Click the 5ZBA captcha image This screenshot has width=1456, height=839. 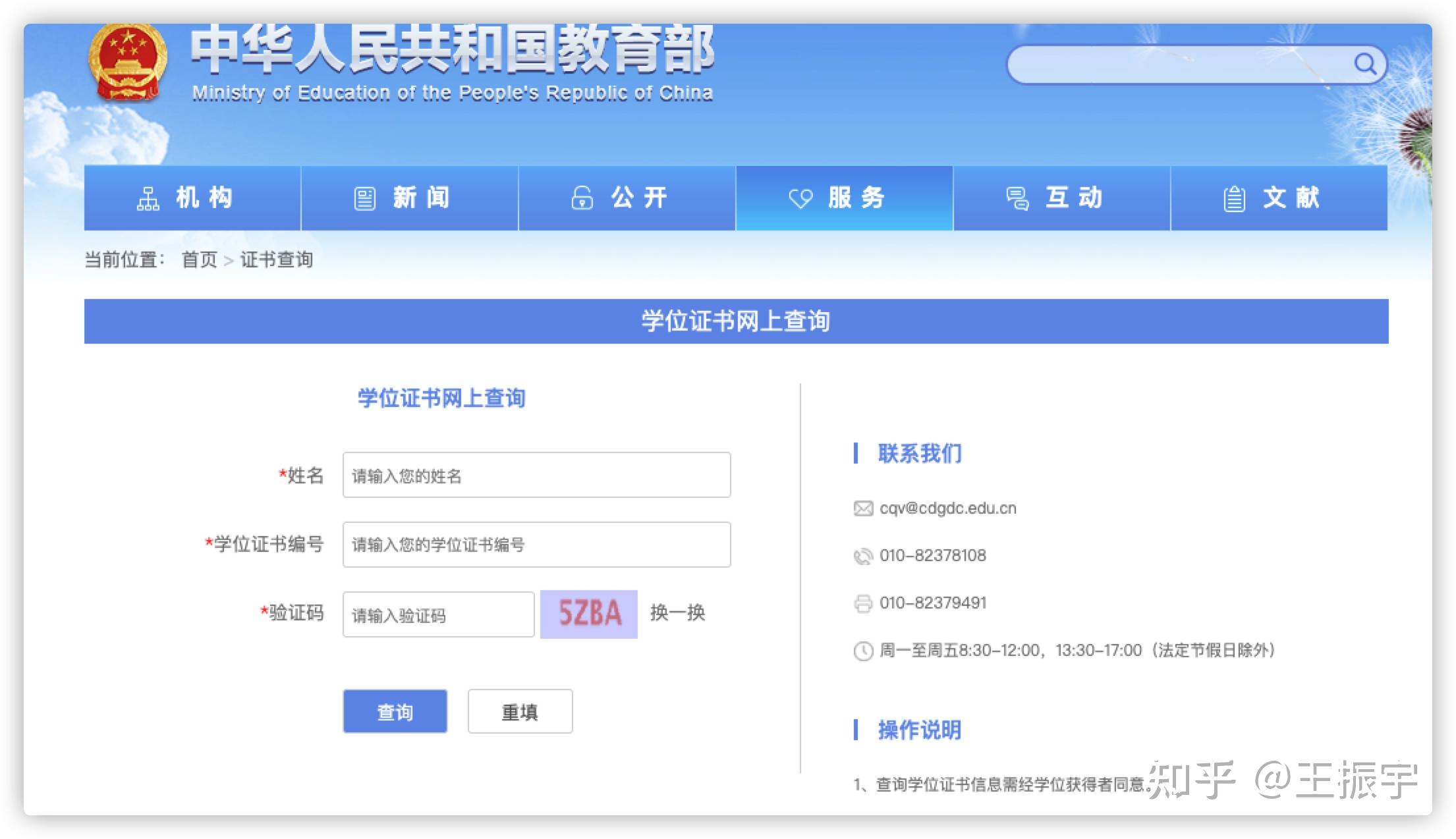pyautogui.click(x=589, y=614)
